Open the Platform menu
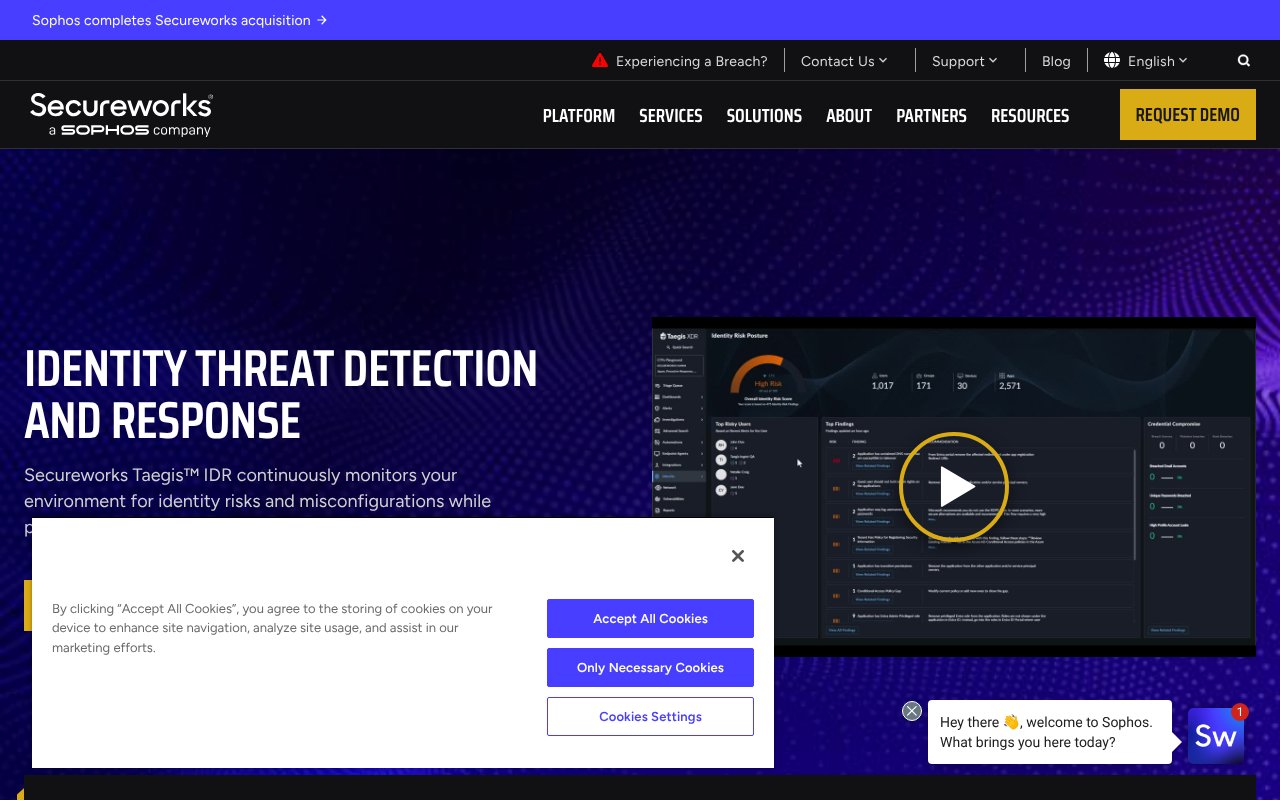The width and height of the screenshot is (1280, 800). click(x=578, y=115)
